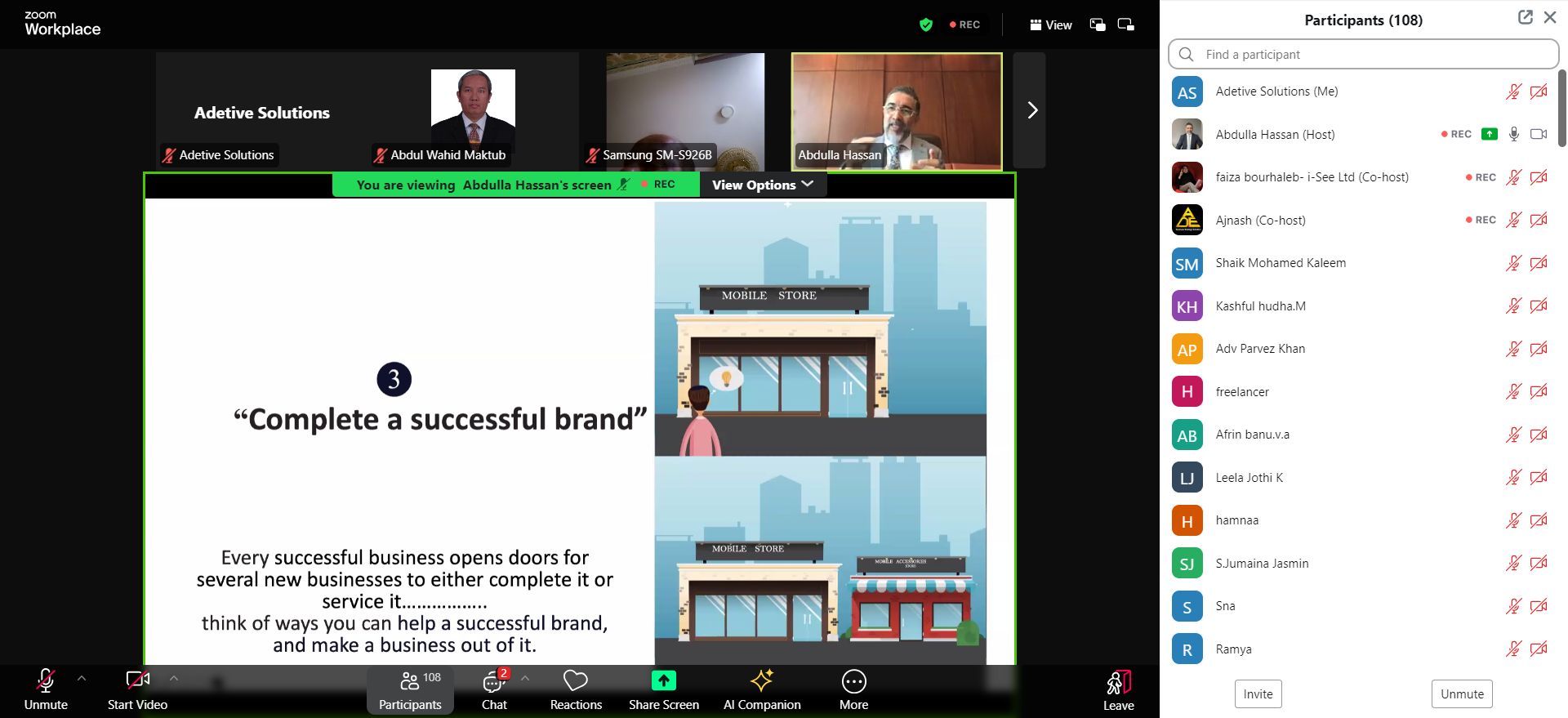This screenshot has height=718, width=1568.
Task: Select Abdulla Hassan's active video thumbnail
Action: (897, 112)
